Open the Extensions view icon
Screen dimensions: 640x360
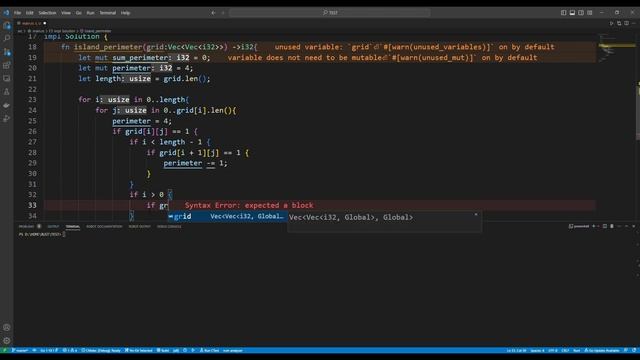coord(7,65)
